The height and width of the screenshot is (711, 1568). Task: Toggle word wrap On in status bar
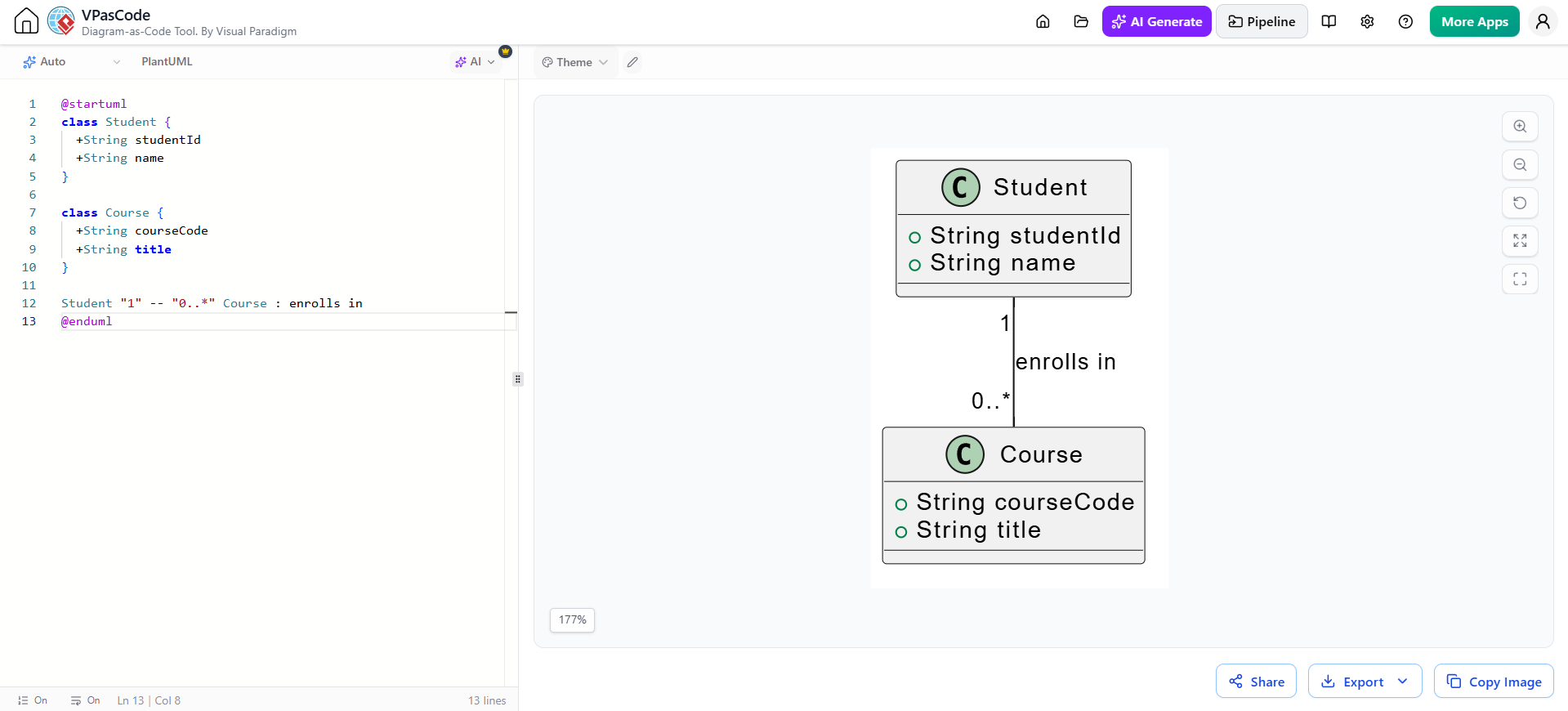tap(85, 700)
